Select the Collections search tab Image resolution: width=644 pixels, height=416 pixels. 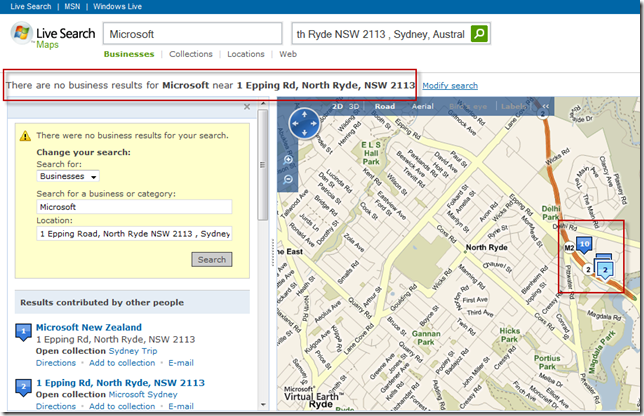point(190,54)
